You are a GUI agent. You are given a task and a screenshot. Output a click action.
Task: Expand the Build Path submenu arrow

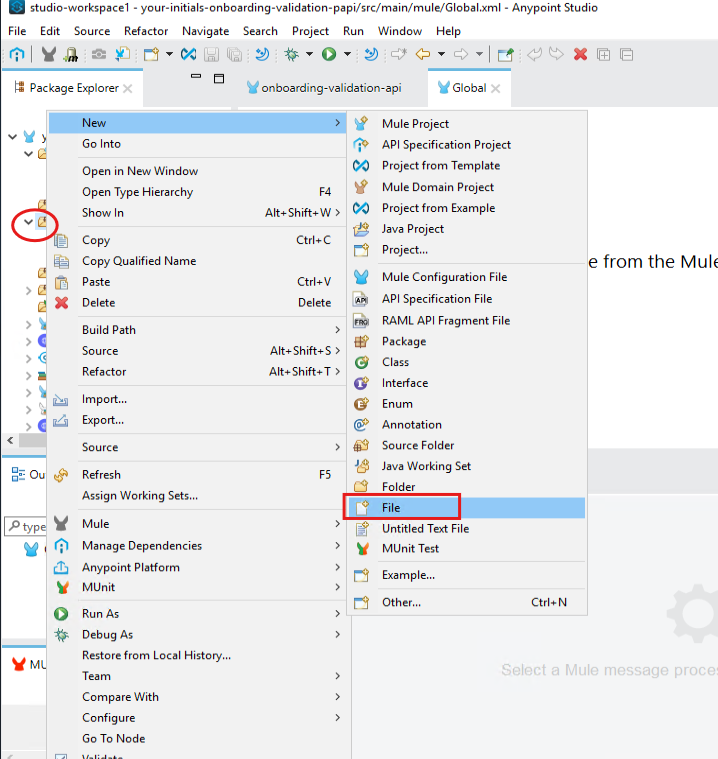337,330
